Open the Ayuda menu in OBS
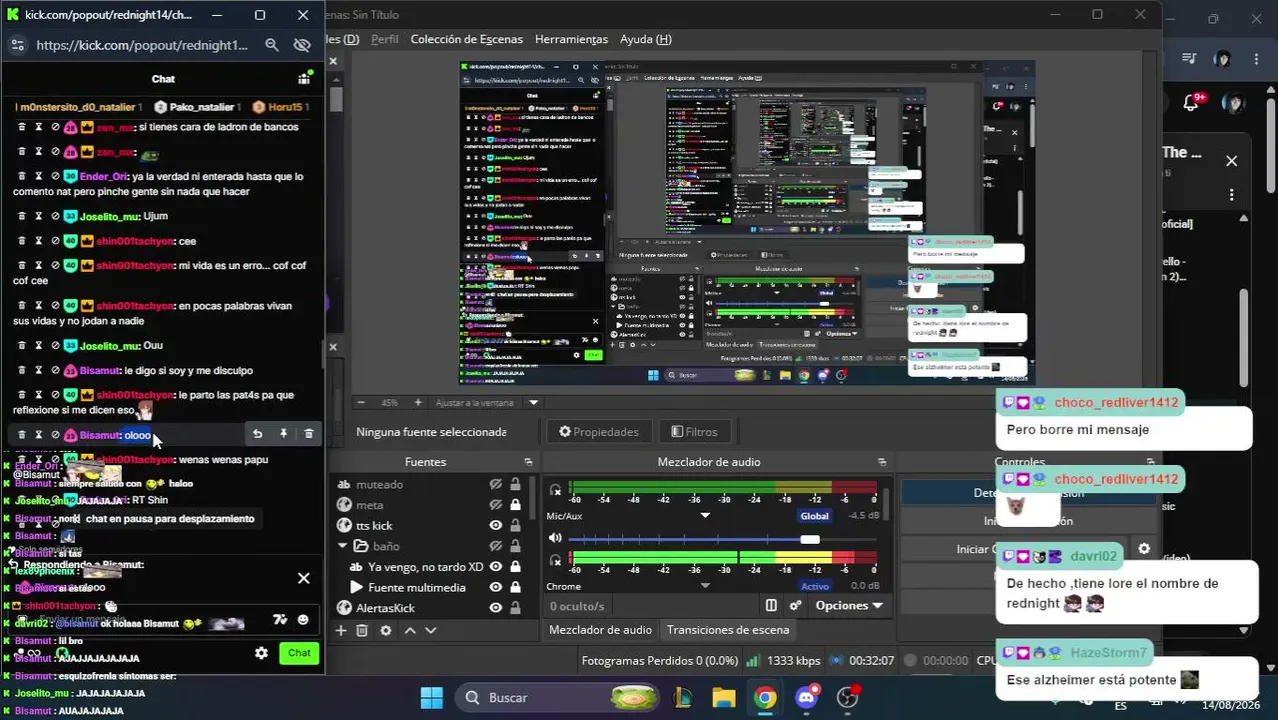The height and width of the screenshot is (720, 1278). [x=646, y=39]
